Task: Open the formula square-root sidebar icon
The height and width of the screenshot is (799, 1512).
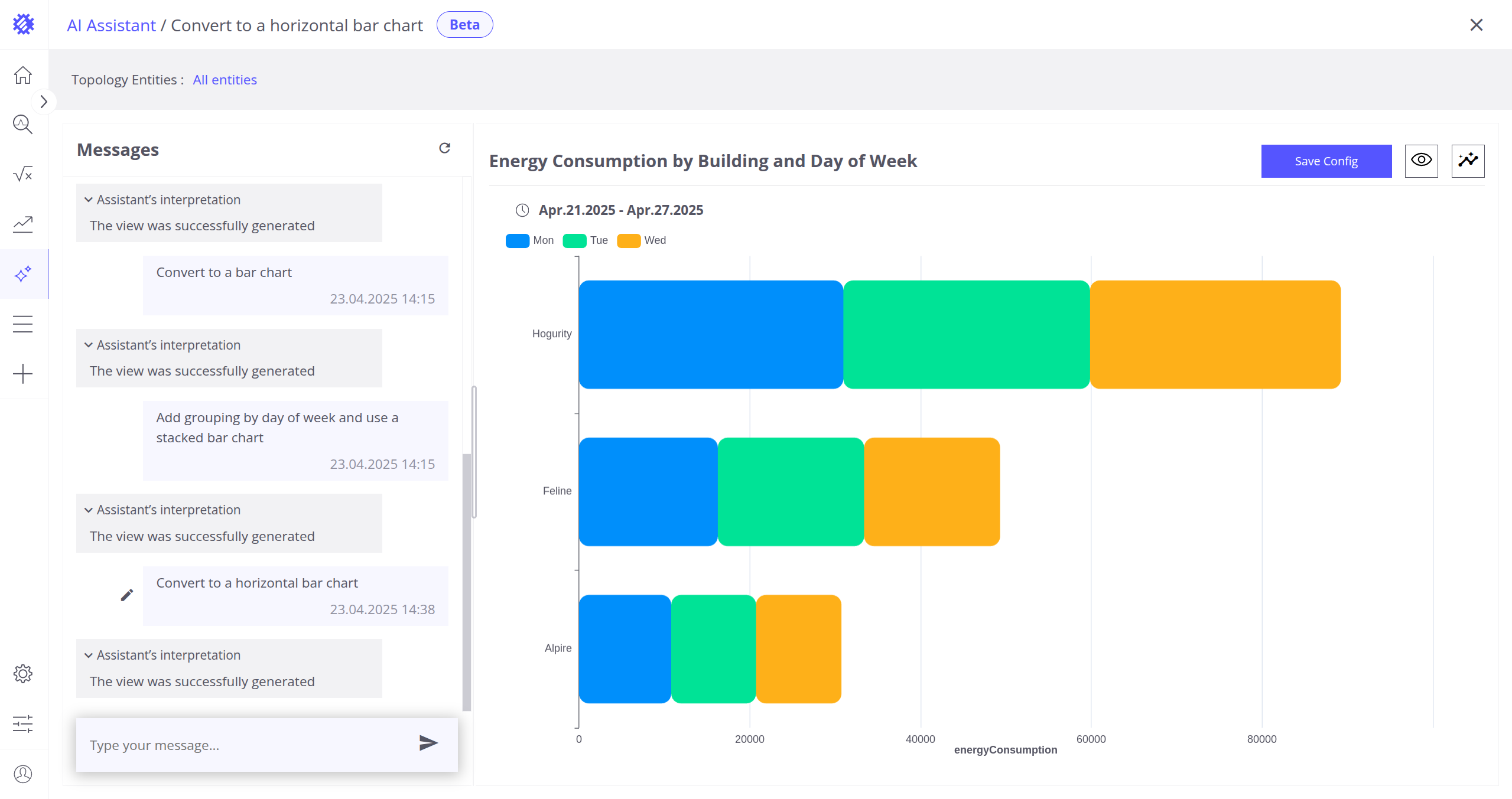Action: pos(23,174)
